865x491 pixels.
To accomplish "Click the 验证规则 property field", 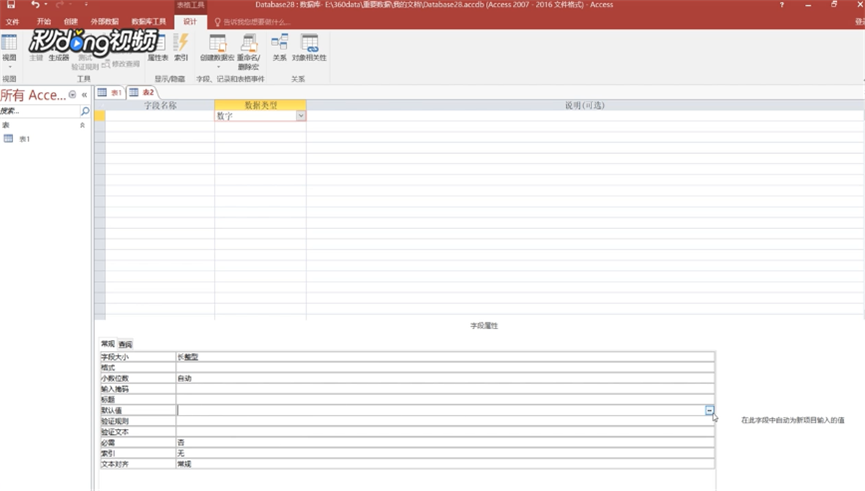I will tap(445, 421).
